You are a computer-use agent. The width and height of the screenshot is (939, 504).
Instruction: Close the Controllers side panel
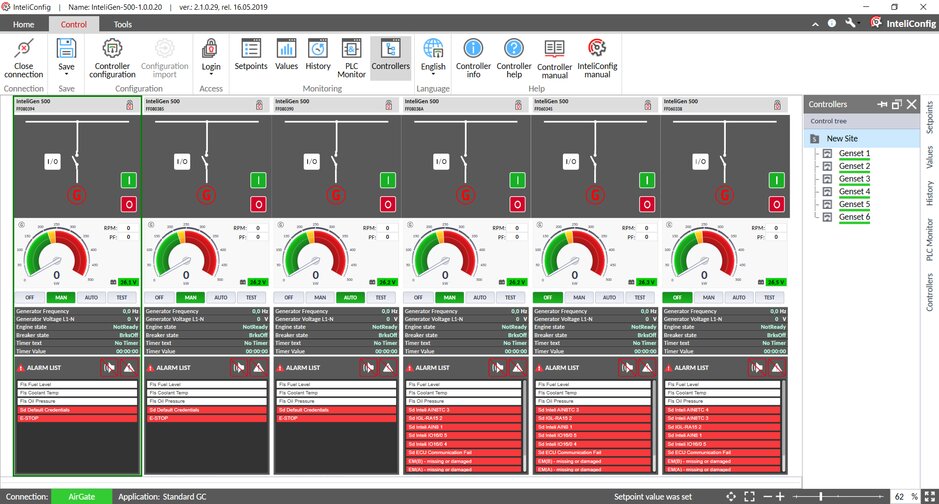click(x=911, y=104)
